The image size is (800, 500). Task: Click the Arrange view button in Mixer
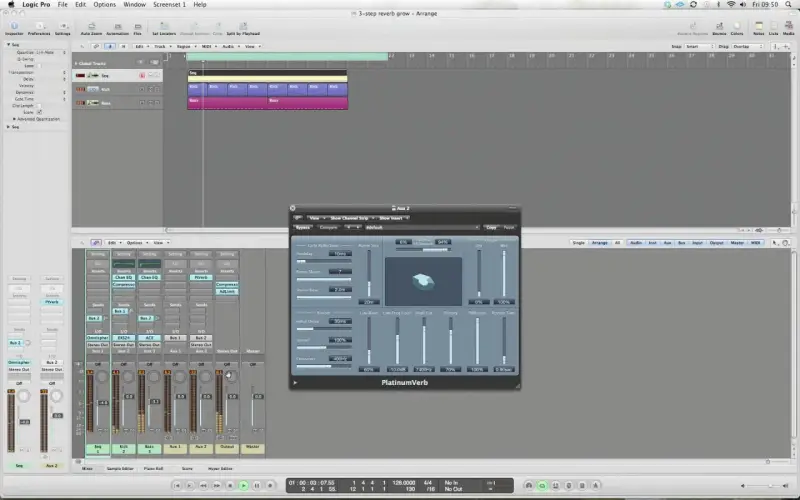click(x=599, y=243)
